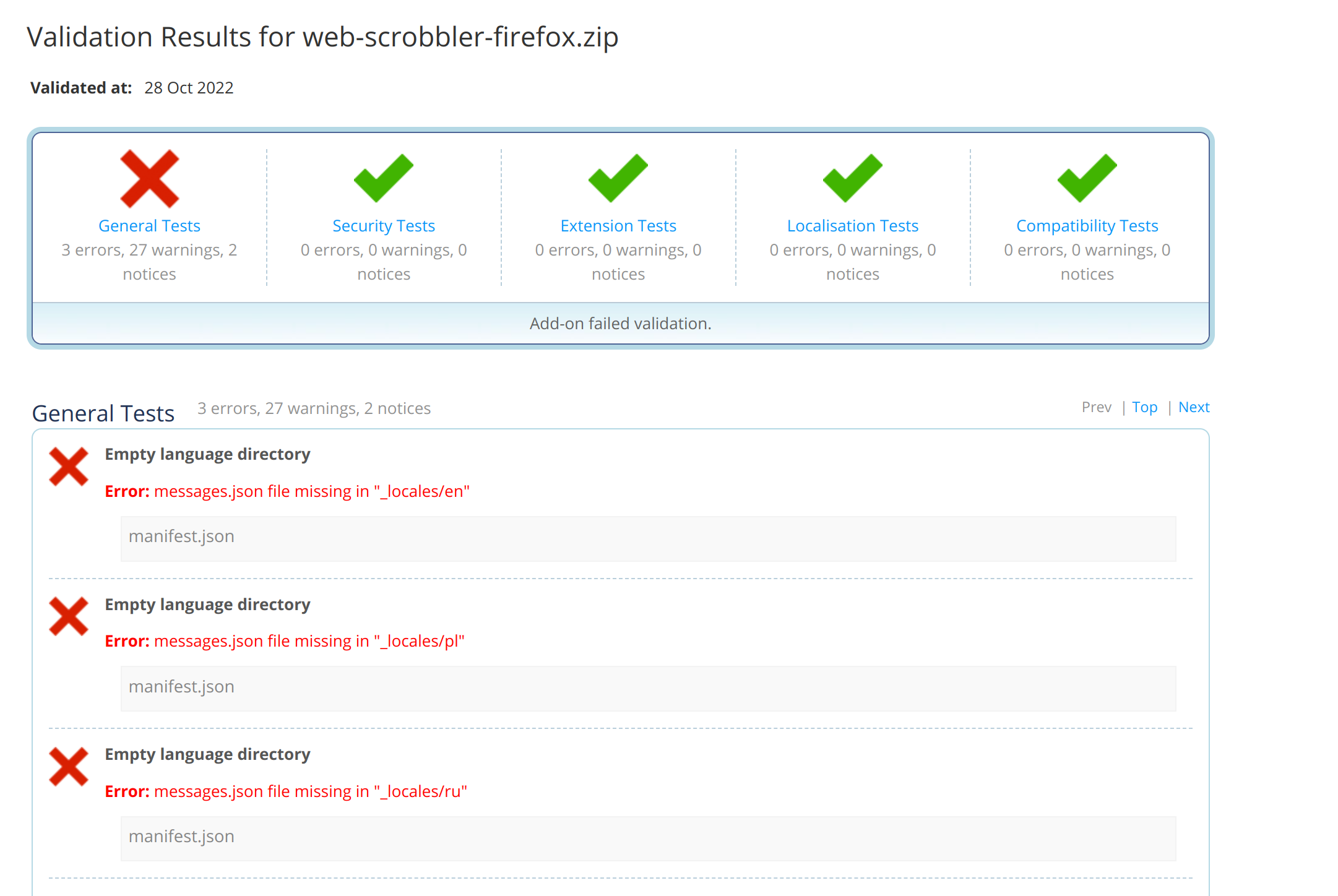The height and width of the screenshot is (896, 1338).
Task: Click the green checkmark above Localisation Tests
Action: [x=852, y=179]
